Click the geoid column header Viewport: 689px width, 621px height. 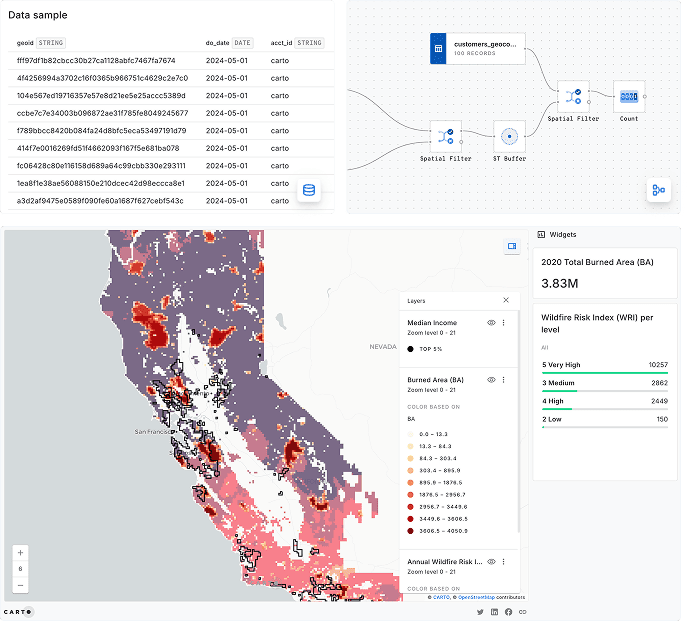tap(25, 43)
